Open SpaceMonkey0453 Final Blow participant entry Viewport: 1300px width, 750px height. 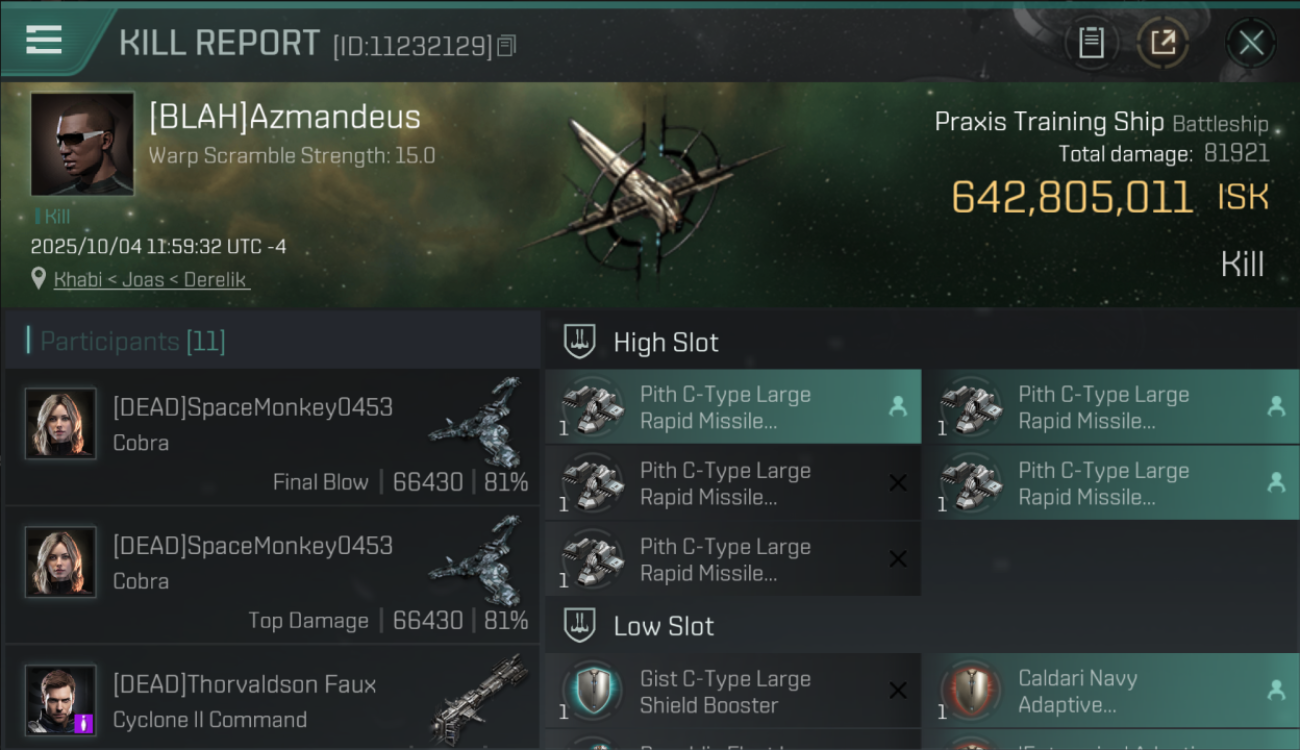[272, 438]
